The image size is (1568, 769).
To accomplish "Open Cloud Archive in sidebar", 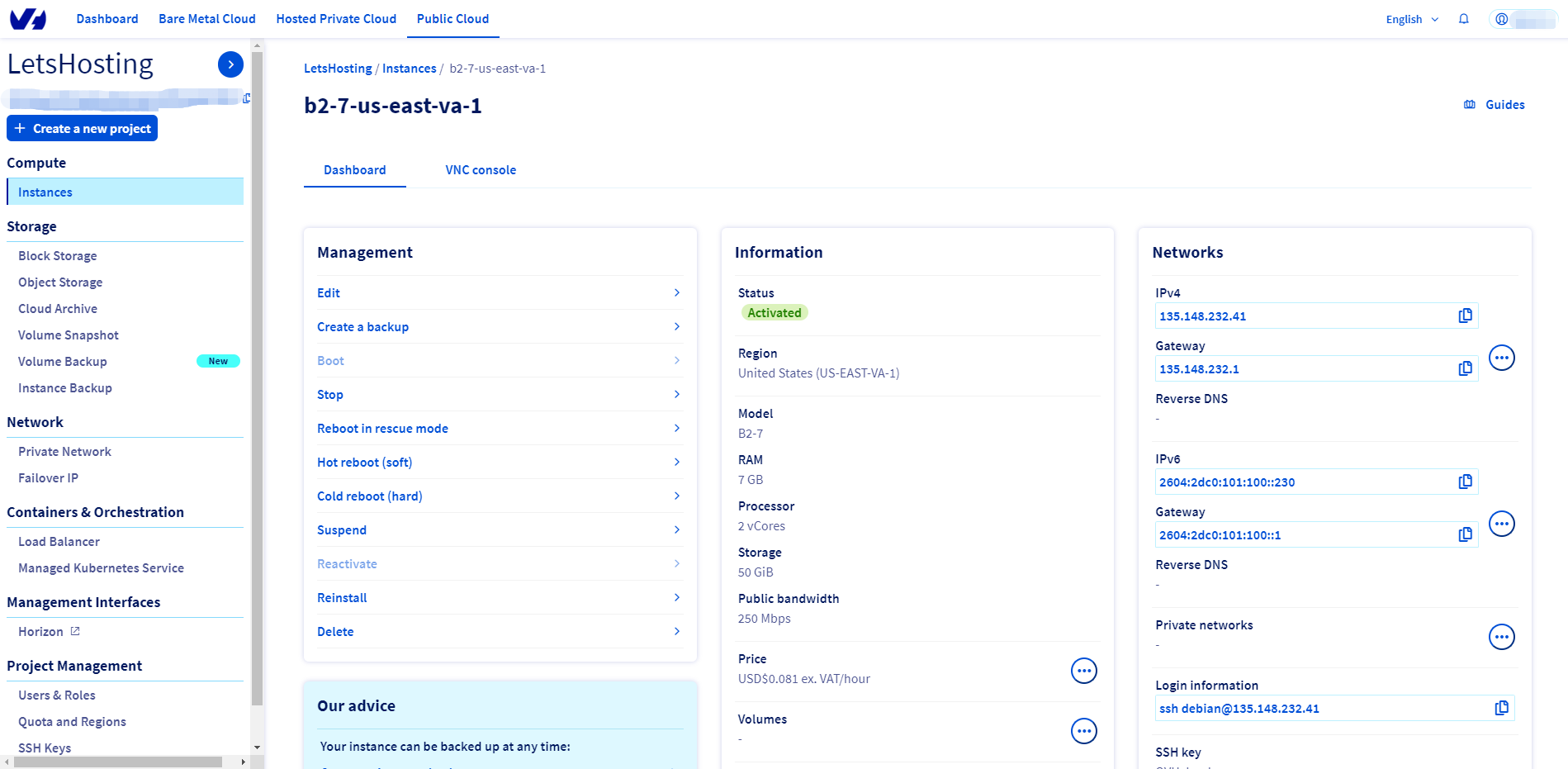I will (x=58, y=309).
